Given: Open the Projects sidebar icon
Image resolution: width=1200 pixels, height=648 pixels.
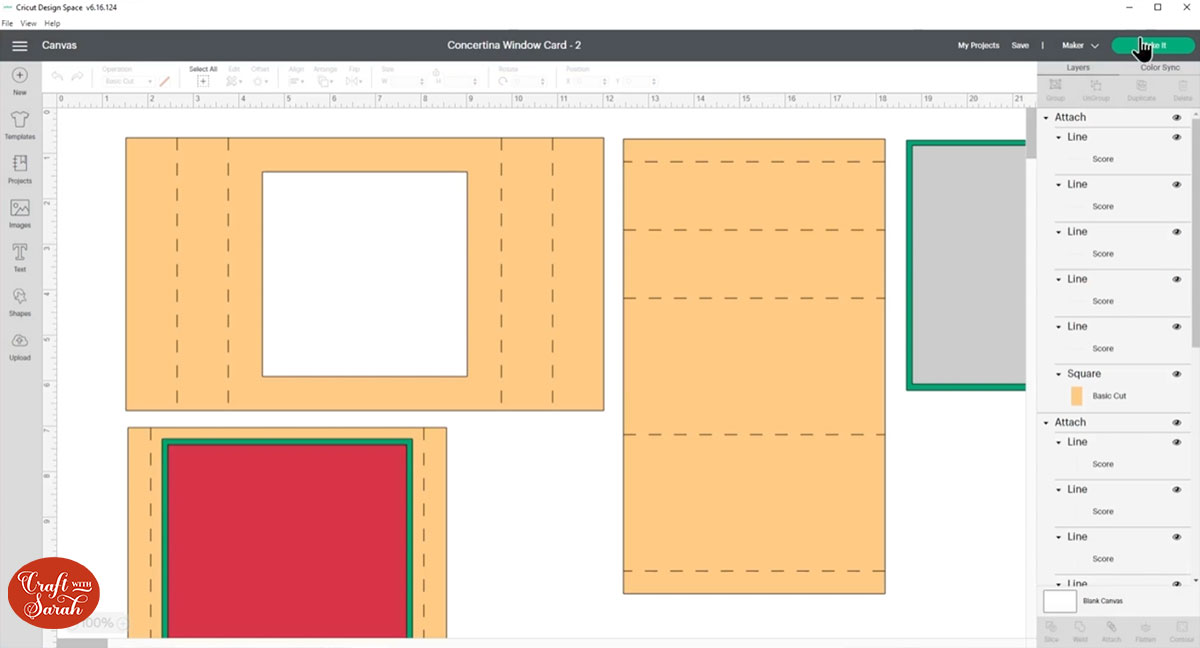Looking at the screenshot, I should click(x=20, y=169).
